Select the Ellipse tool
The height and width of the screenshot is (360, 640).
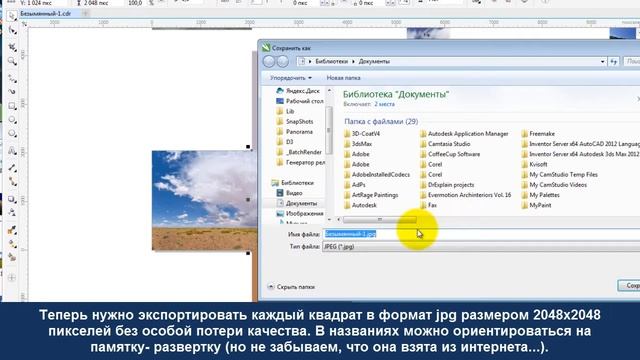[12, 120]
